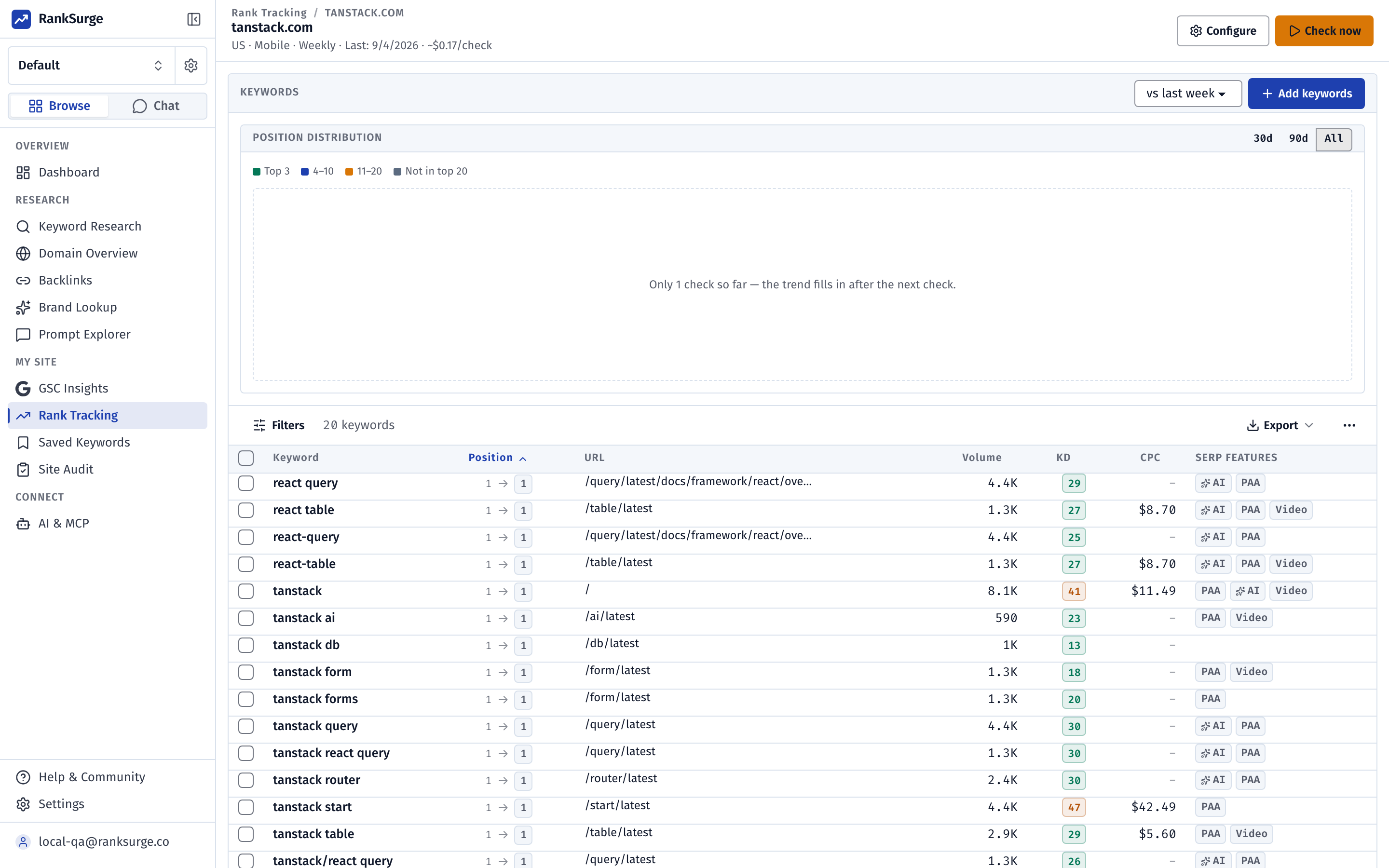The height and width of the screenshot is (868, 1389).
Task: Check the tanstack table row checkbox
Action: coord(246,834)
